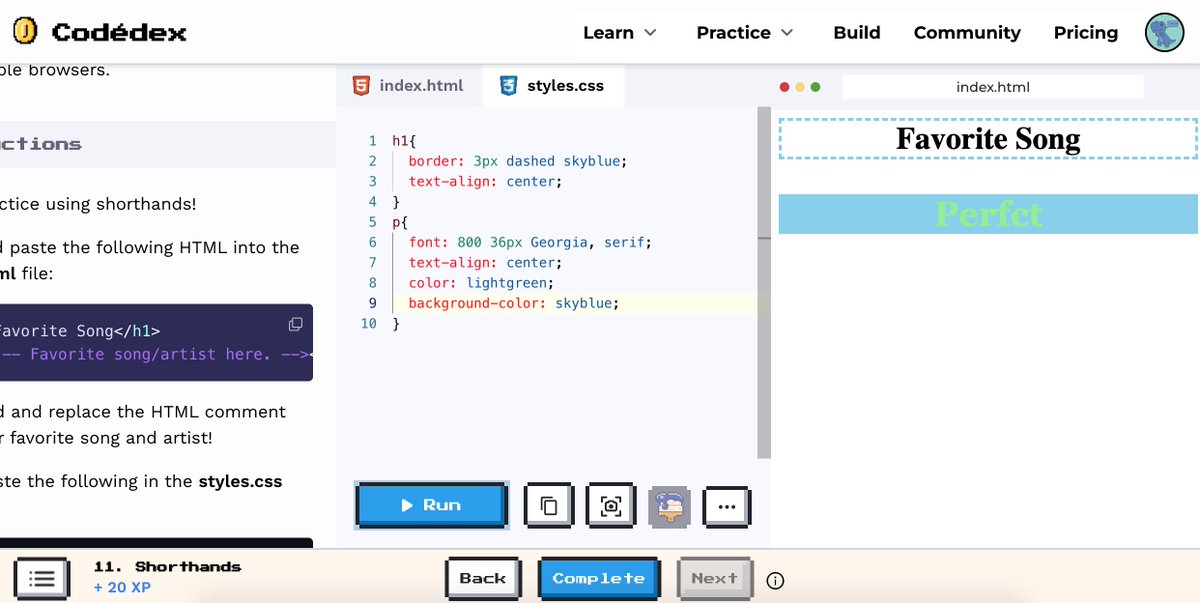Click the 'Favorite Song' heading in preview

pos(988,139)
